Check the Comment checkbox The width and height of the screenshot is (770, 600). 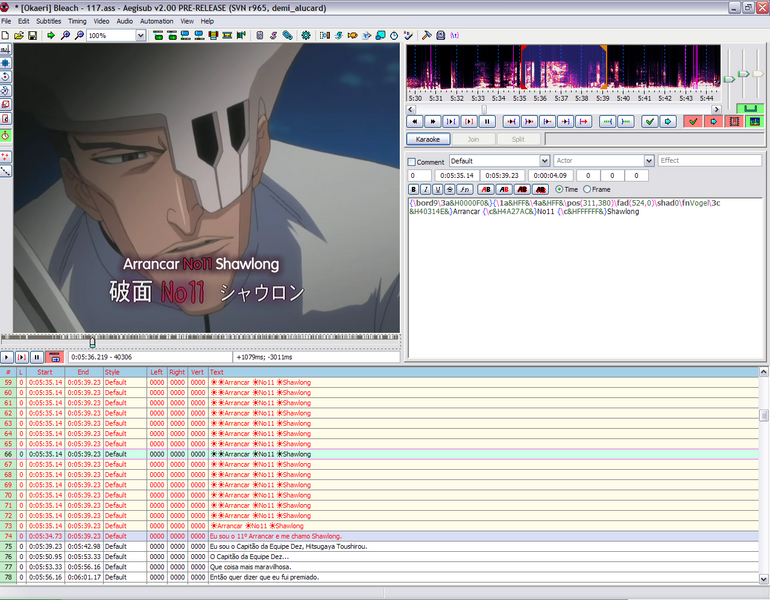(412, 162)
